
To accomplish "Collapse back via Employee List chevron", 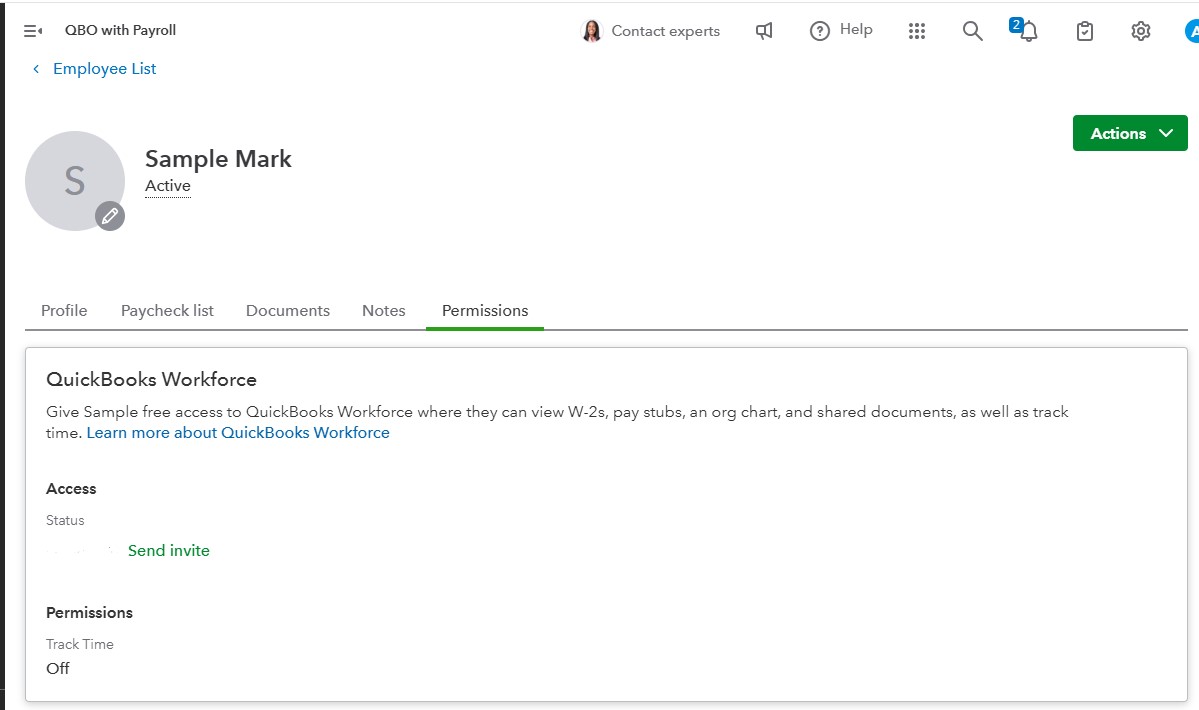I will (x=35, y=68).
